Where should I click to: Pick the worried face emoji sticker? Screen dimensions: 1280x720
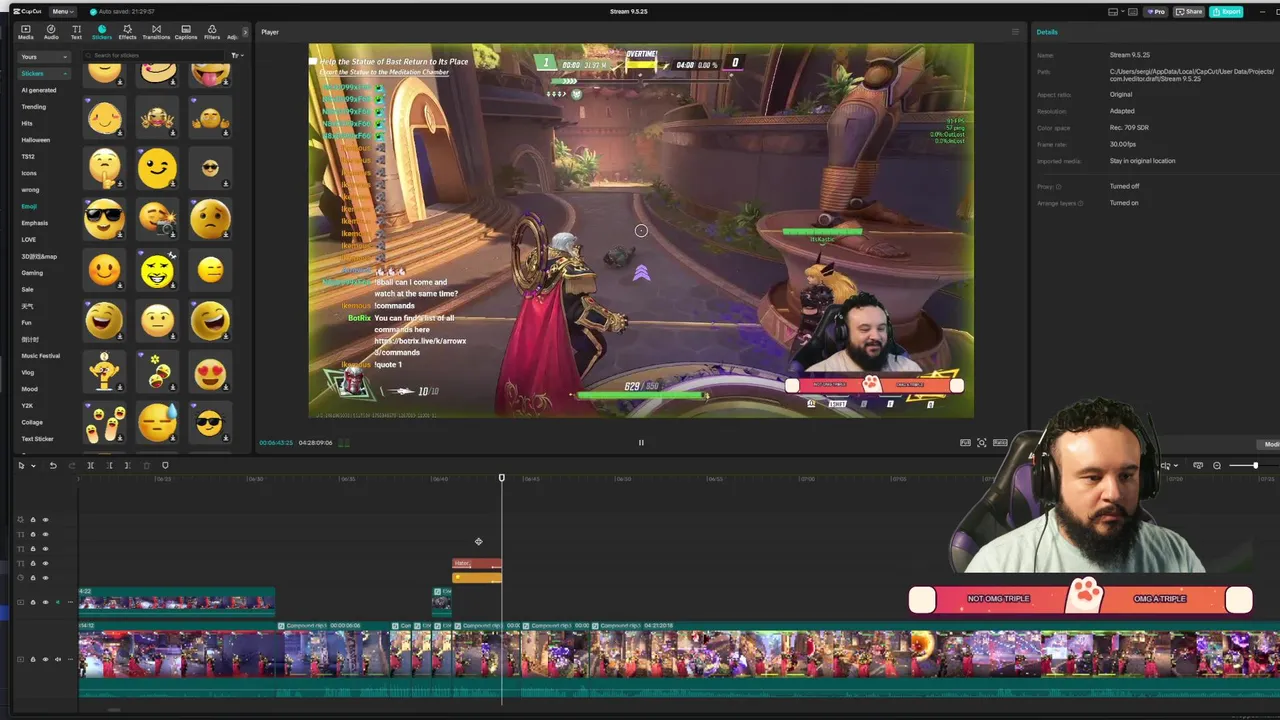(x=210, y=218)
